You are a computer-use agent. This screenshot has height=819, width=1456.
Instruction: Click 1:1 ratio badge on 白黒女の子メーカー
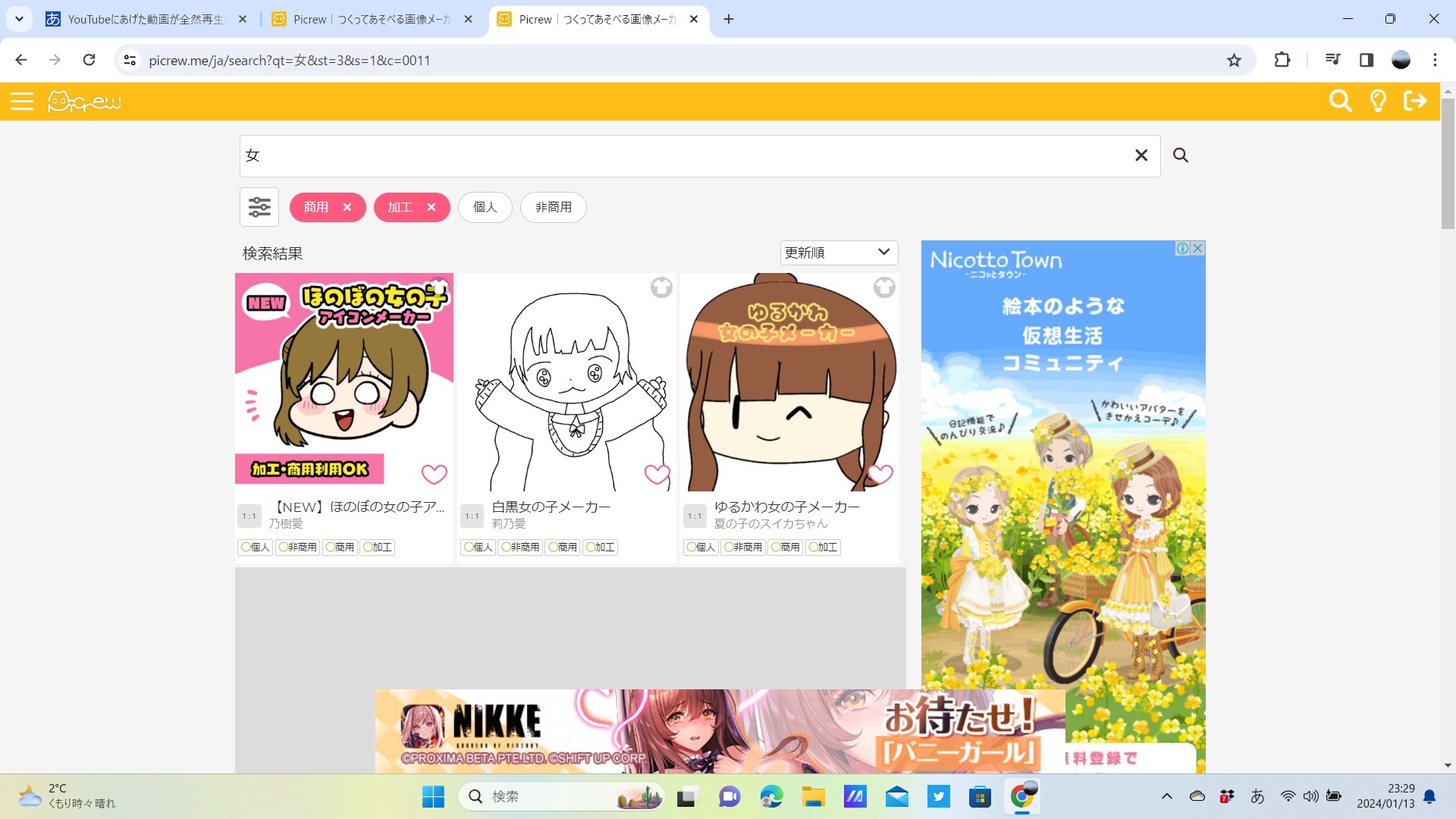click(472, 516)
